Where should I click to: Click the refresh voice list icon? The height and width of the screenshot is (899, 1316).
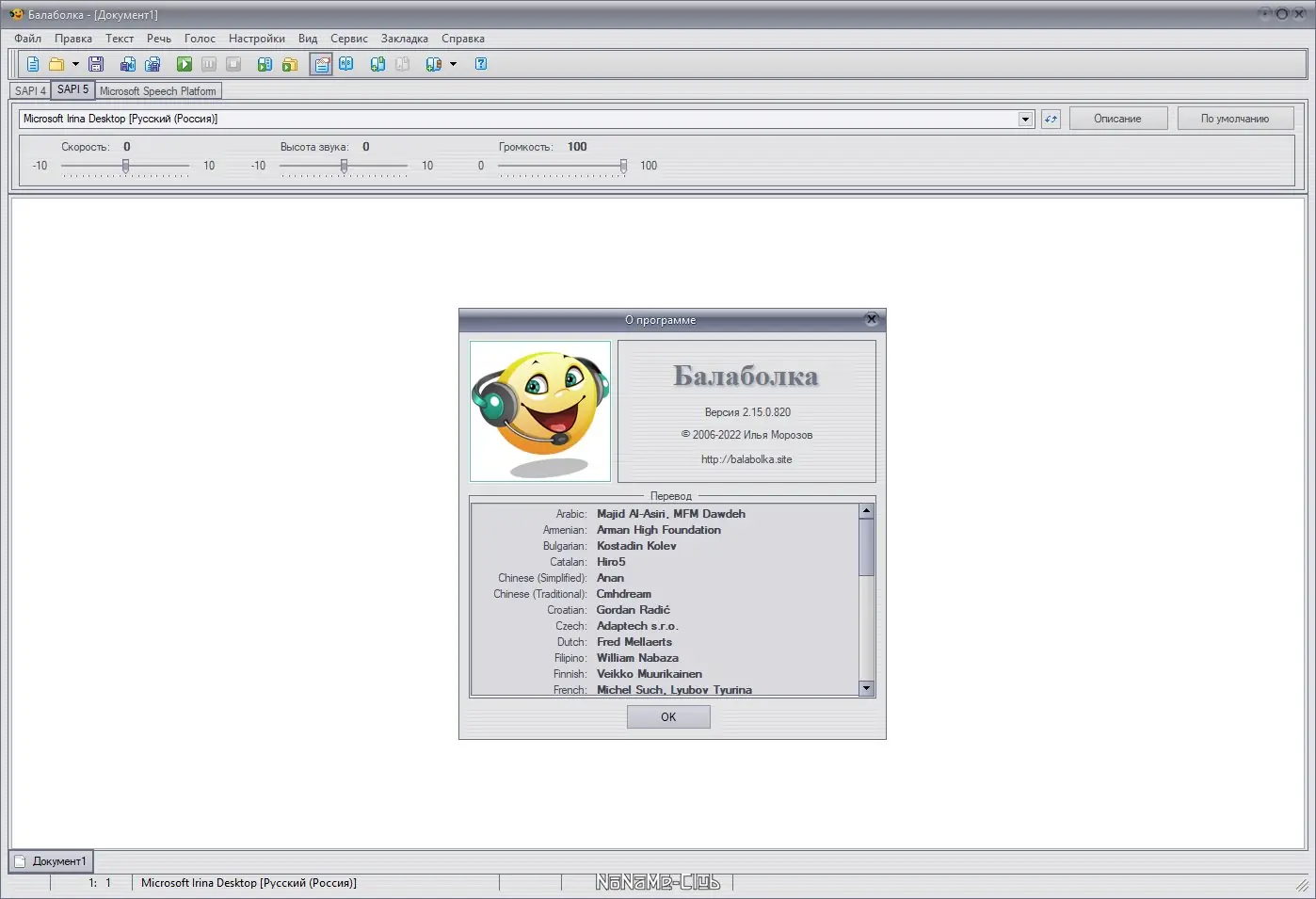[x=1051, y=119]
